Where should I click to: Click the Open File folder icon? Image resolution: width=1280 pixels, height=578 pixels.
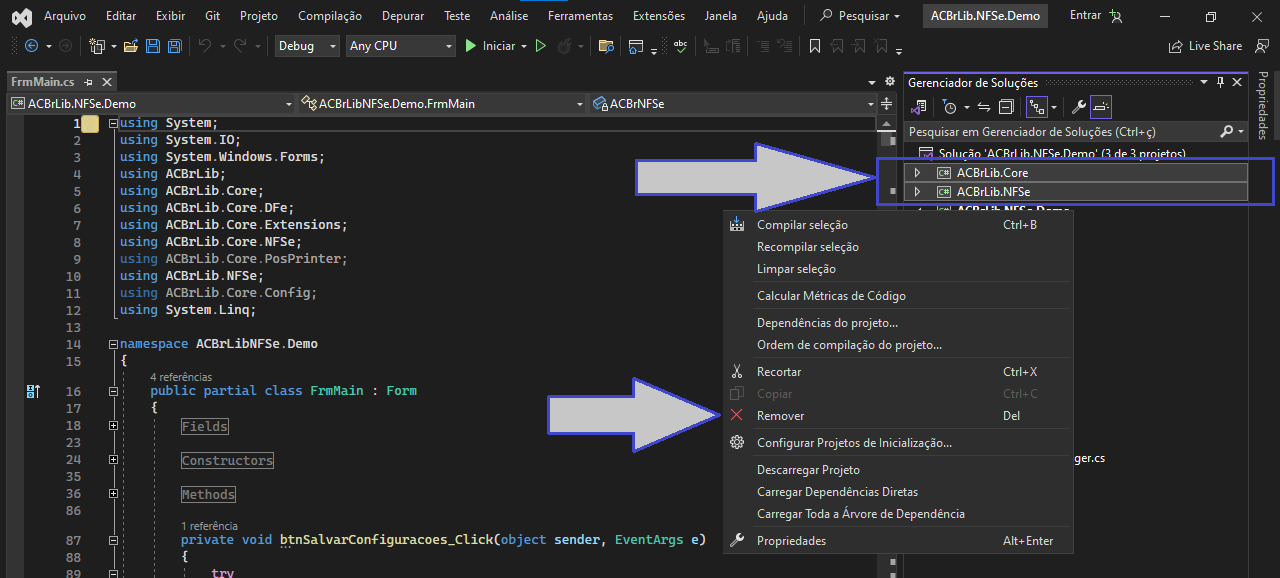(x=131, y=46)
